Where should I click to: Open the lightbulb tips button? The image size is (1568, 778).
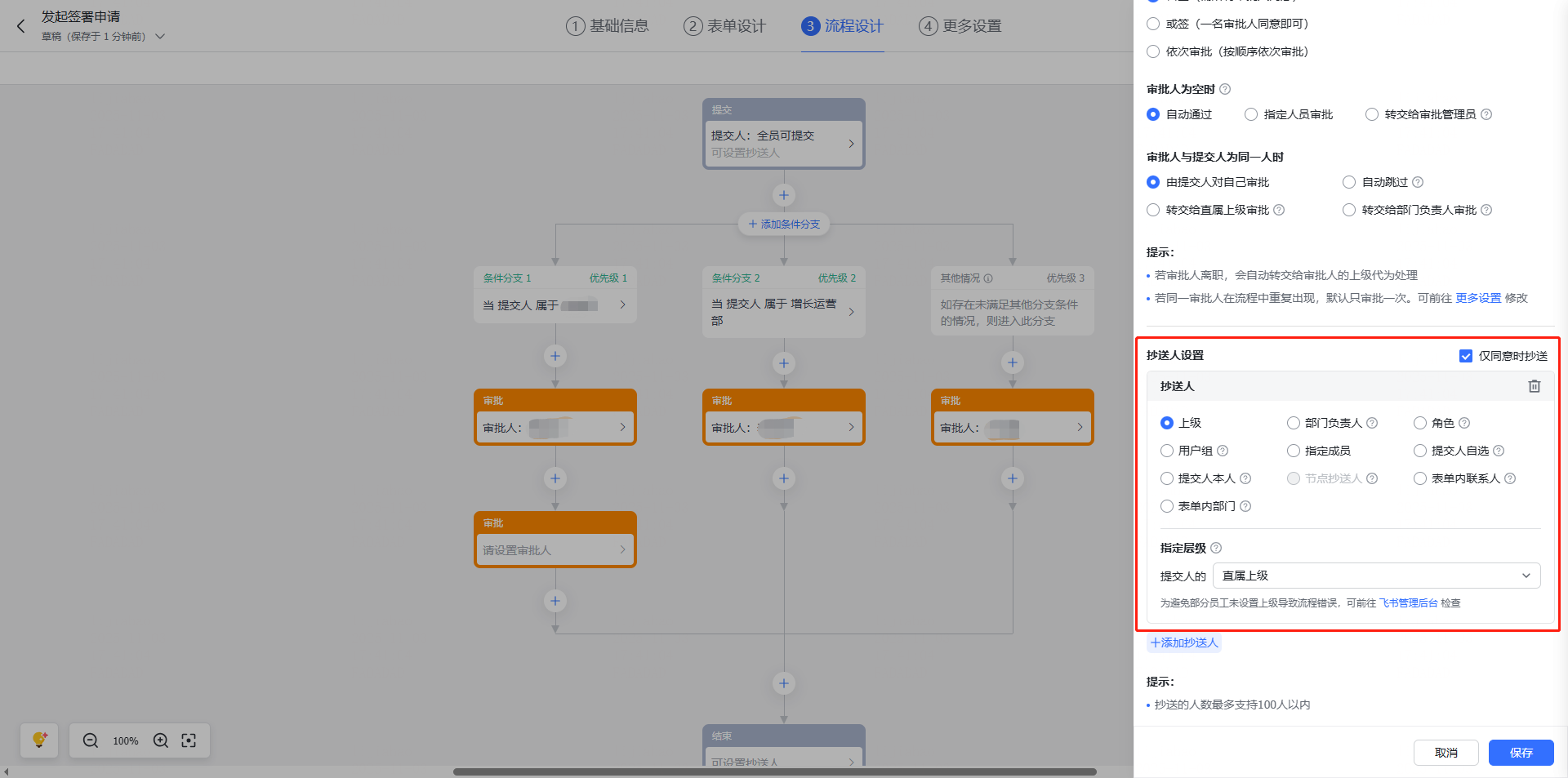click(39, 740)
